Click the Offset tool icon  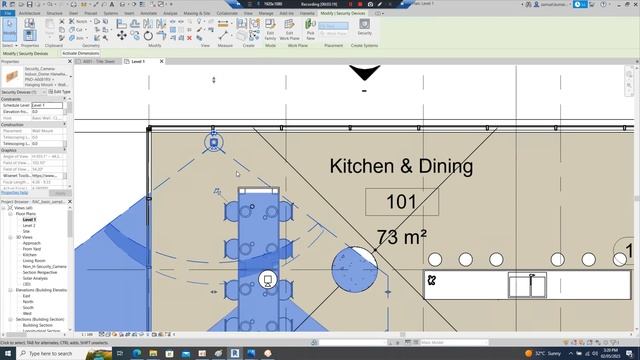coord(135,24)
